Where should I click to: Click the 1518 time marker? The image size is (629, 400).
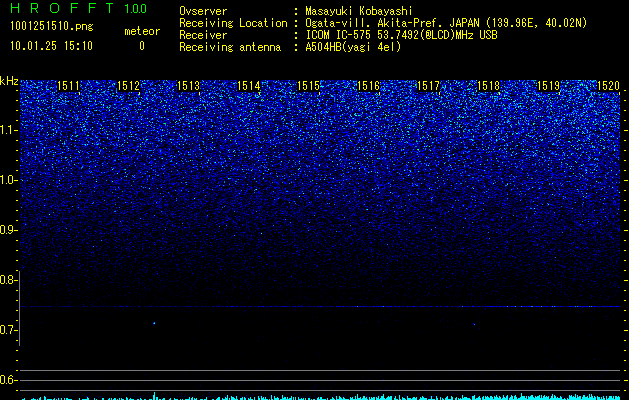[488, 86]
